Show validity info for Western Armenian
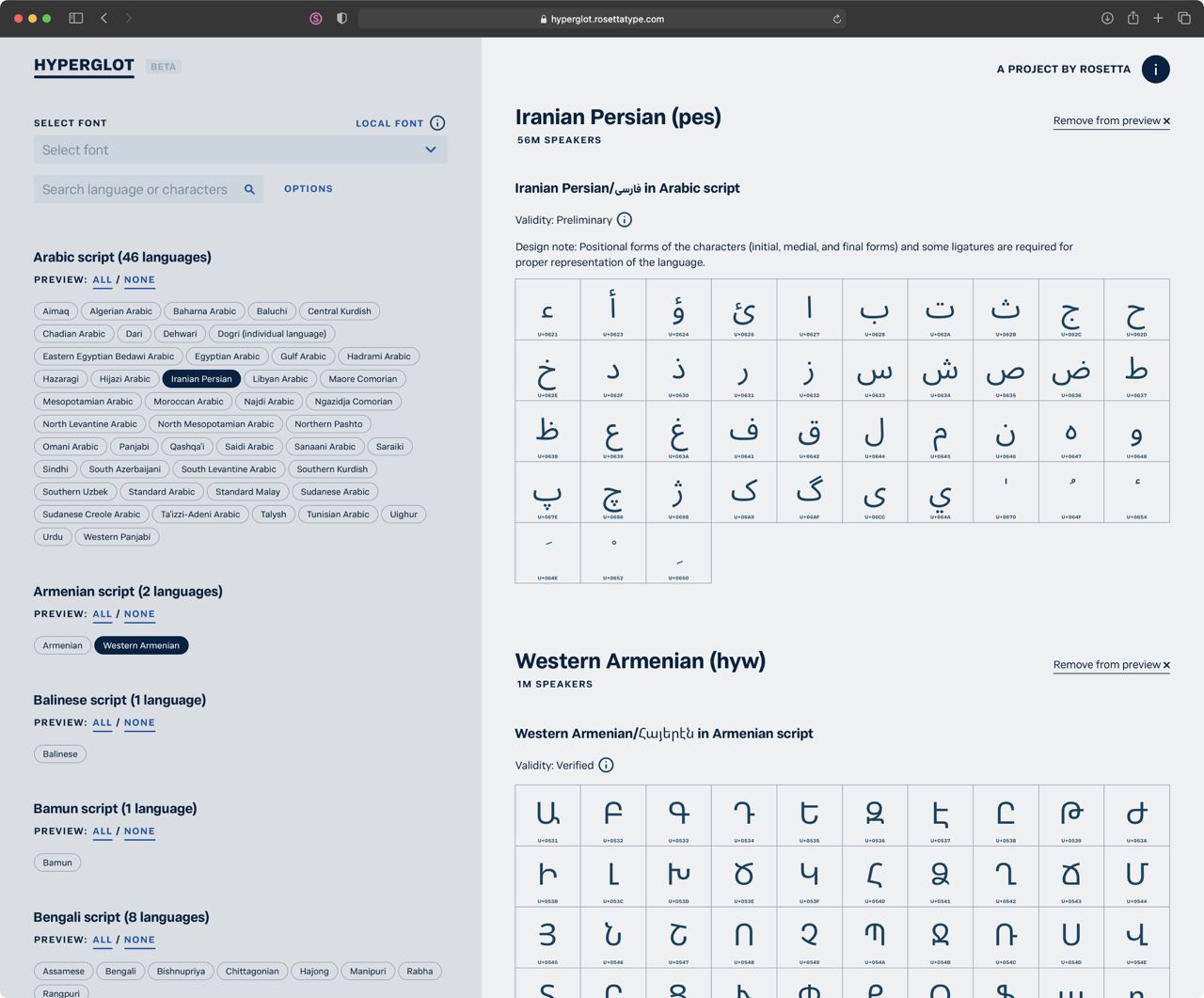1204x998 pixels. coord(606,765)
